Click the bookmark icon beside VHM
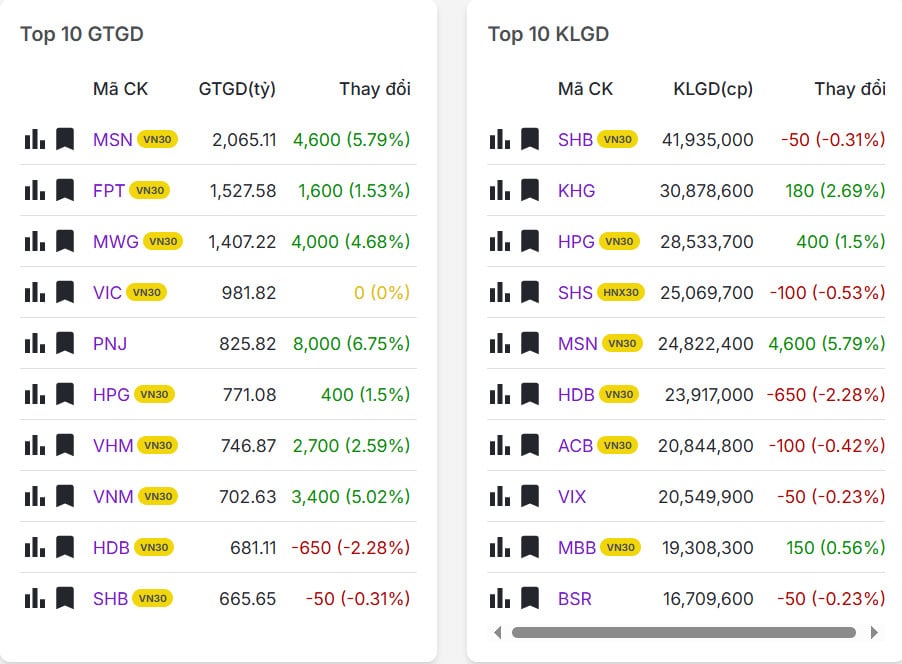 [x=65, y=445]
